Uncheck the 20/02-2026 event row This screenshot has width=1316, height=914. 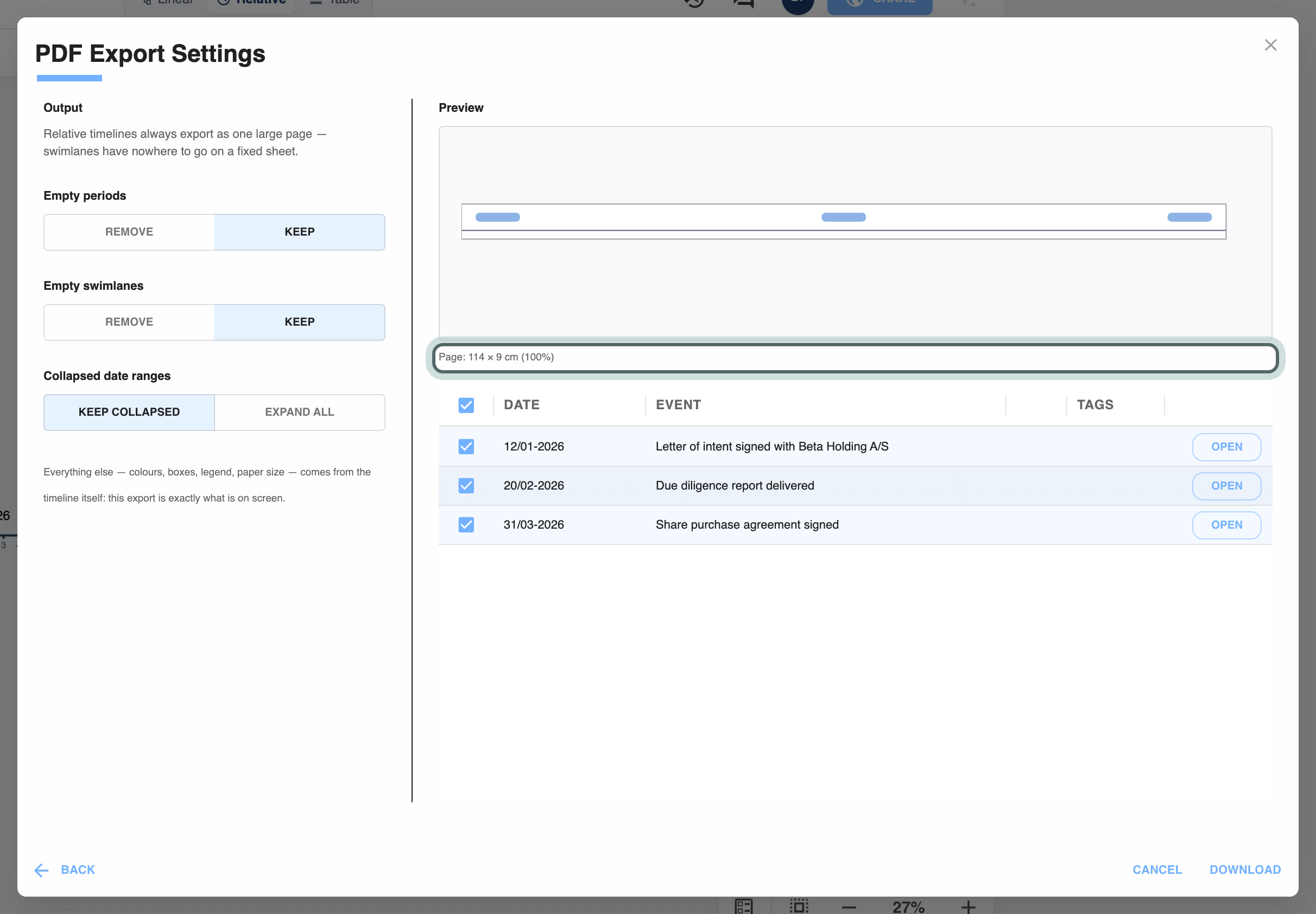pos(466,486)
